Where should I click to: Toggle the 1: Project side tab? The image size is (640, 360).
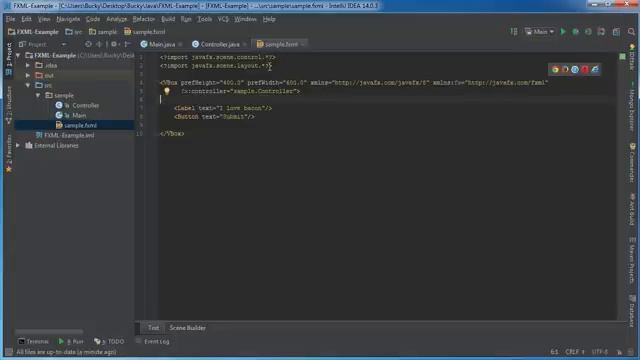point(9,60)
